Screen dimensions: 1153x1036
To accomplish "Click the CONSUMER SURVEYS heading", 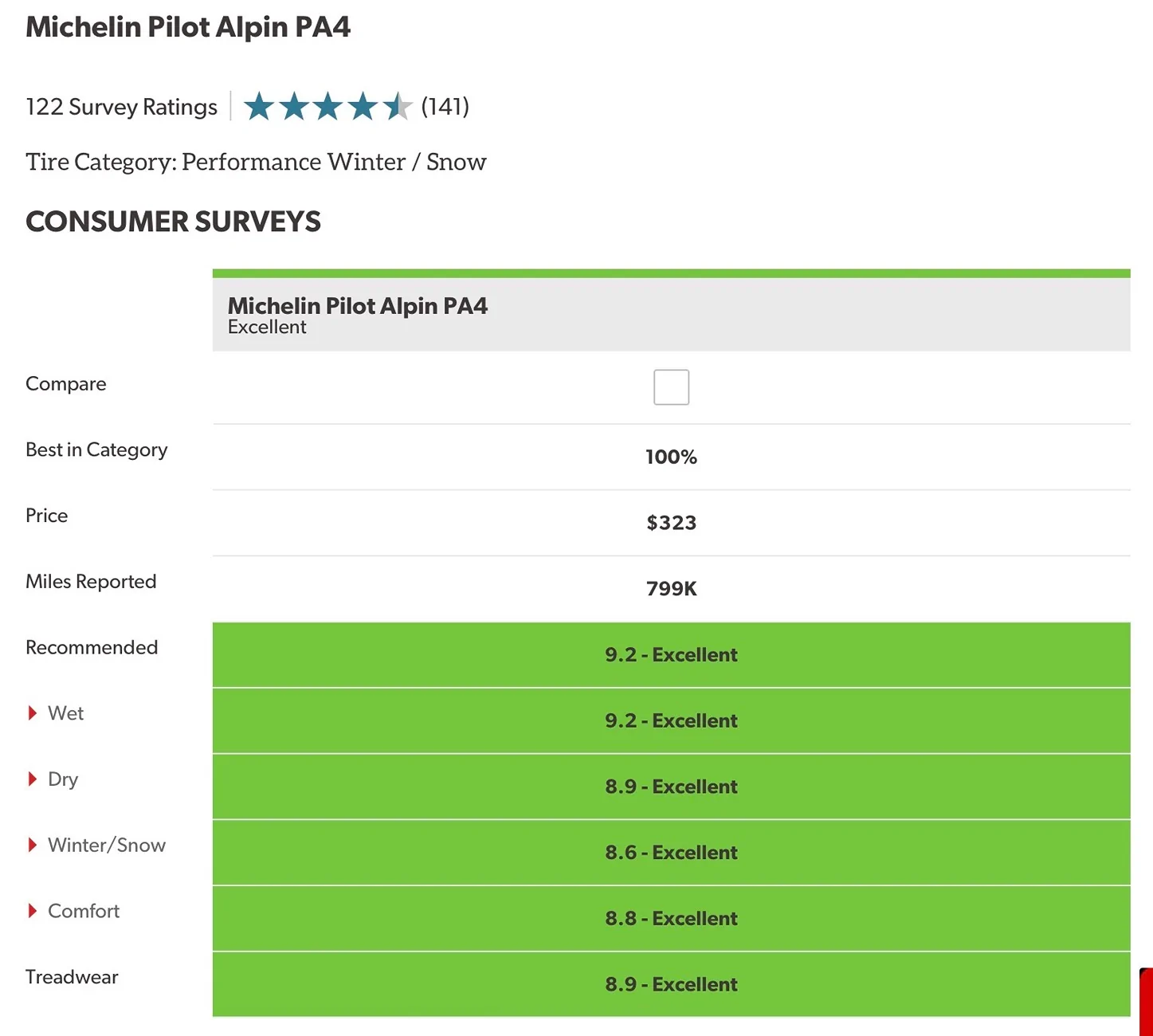I will (x=173, y=222).
